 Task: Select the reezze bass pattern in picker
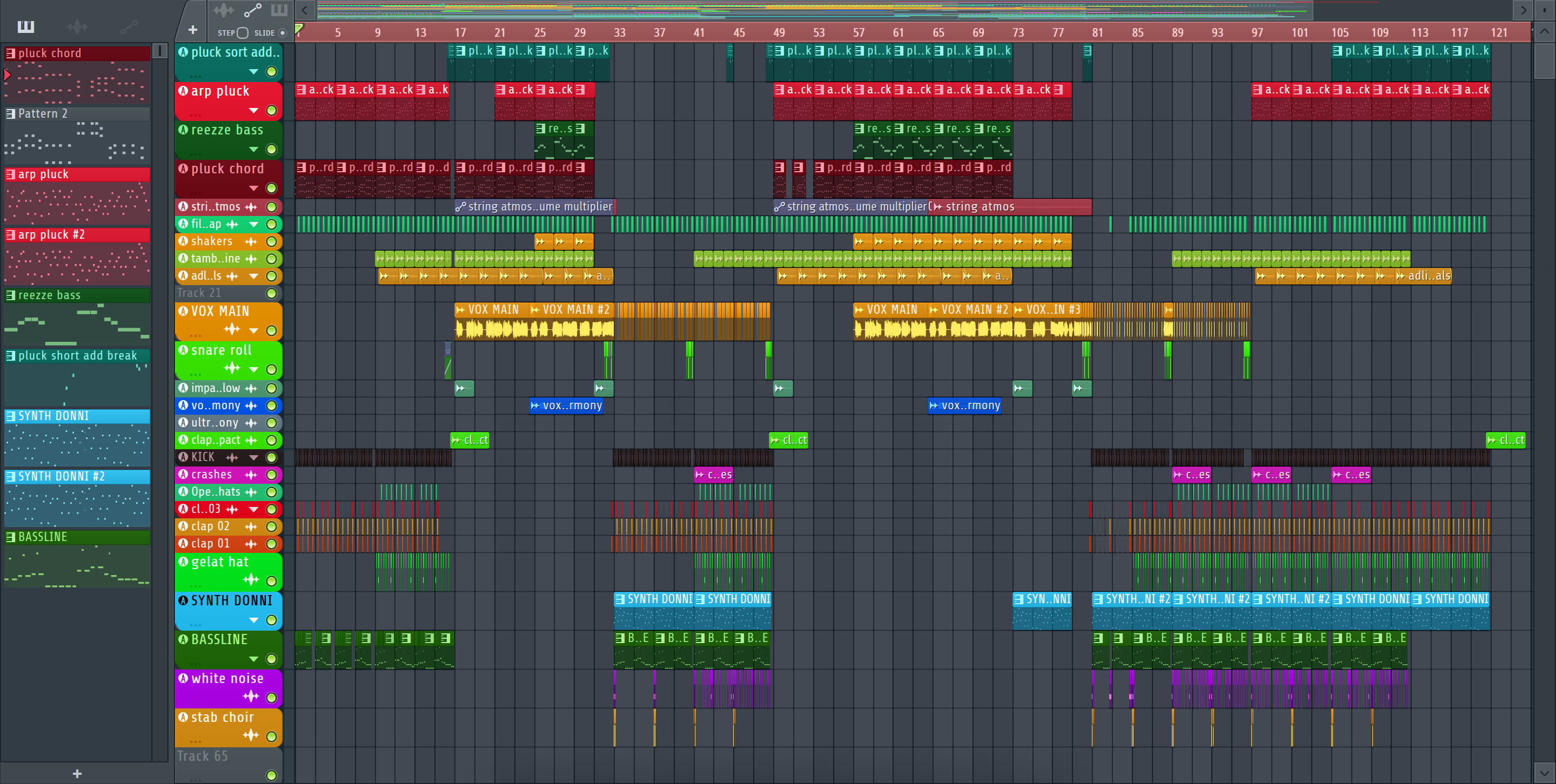tap(50, 295)
